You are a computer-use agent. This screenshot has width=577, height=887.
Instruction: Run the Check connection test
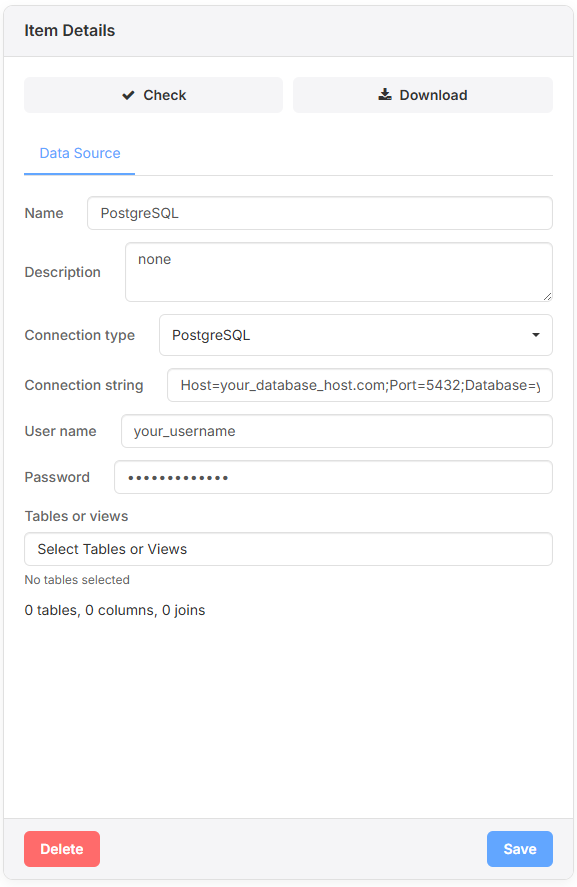click(x=153, y=94)
